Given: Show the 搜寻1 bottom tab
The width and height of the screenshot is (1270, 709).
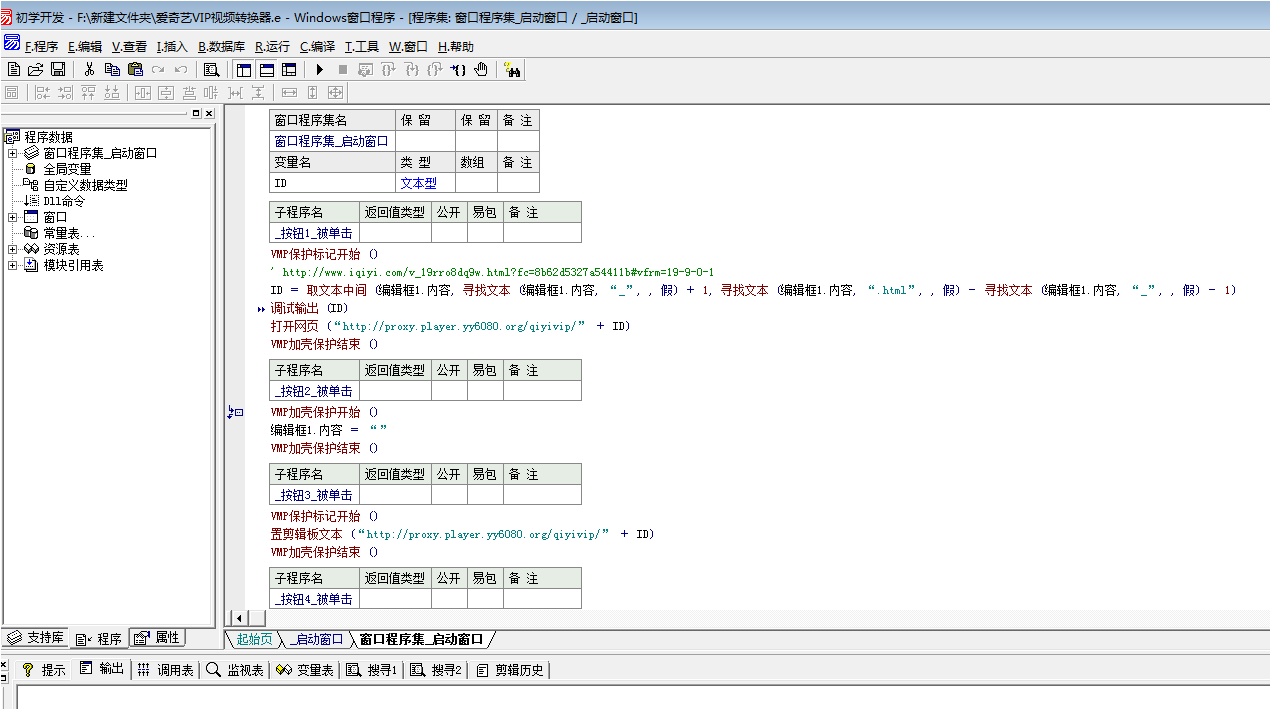Looking at the screenshot, I should pos(372,670).
